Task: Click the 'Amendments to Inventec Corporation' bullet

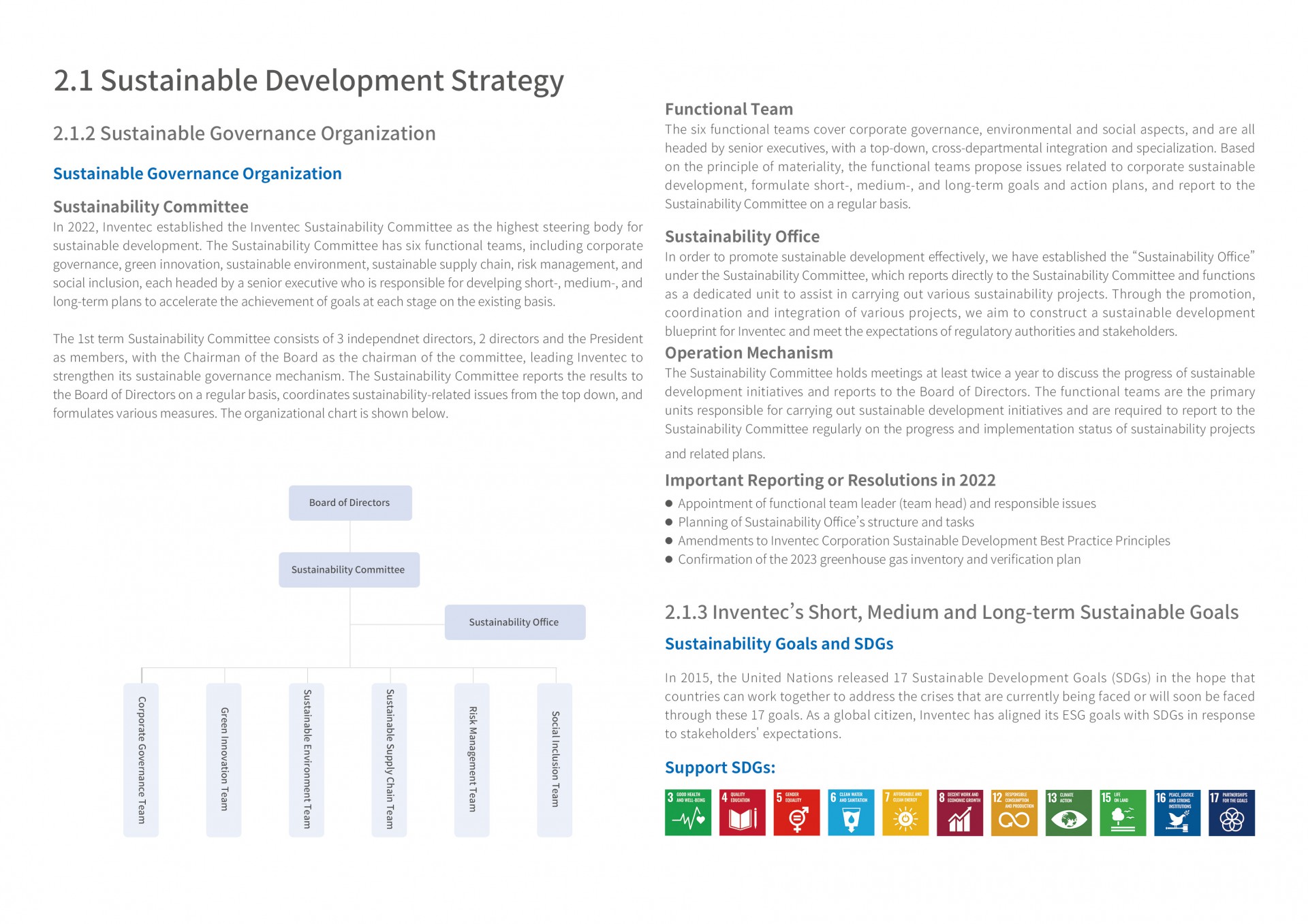Action: point(918,541)
